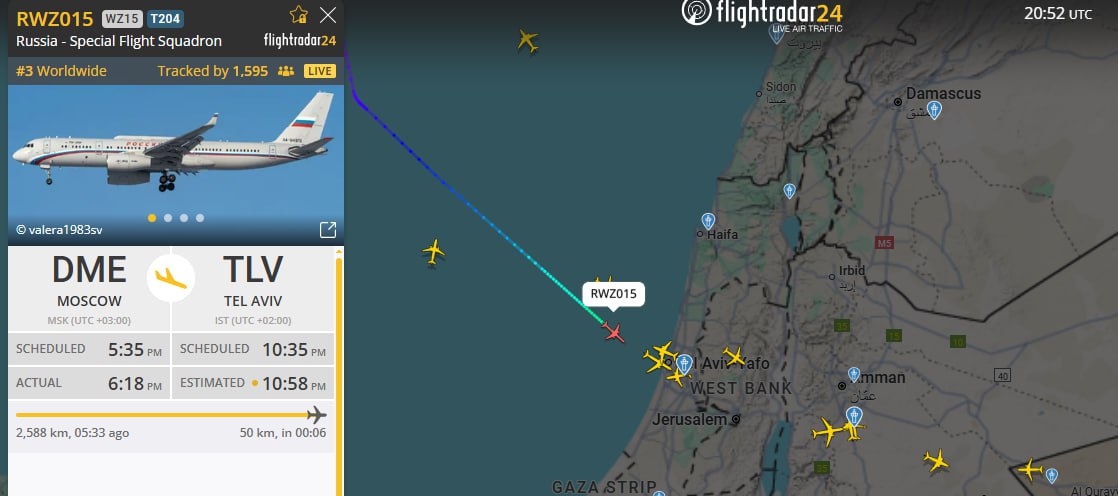
Task: Select yellow aircraft west of flight trail
Action: pos(434,252)
